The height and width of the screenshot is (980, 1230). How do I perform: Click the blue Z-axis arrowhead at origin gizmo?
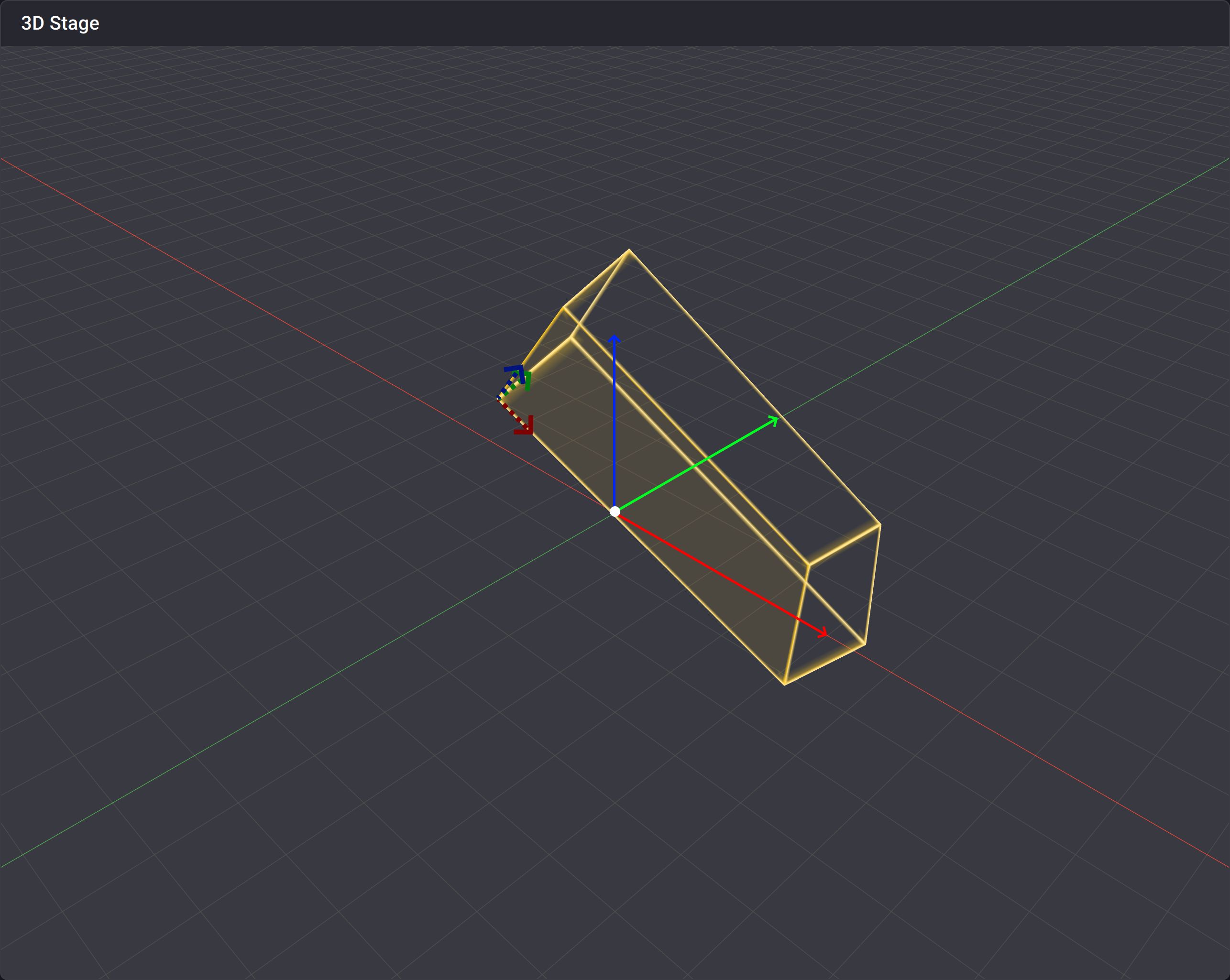click(x=614, y=338)
